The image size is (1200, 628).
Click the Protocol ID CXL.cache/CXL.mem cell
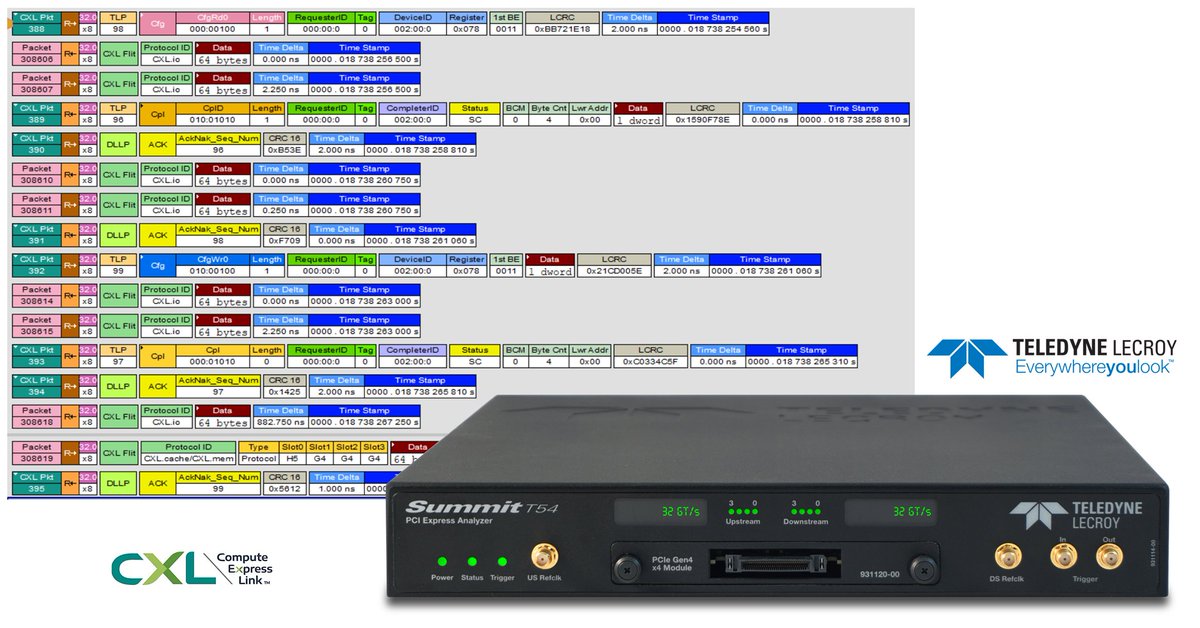pos(187,452)
